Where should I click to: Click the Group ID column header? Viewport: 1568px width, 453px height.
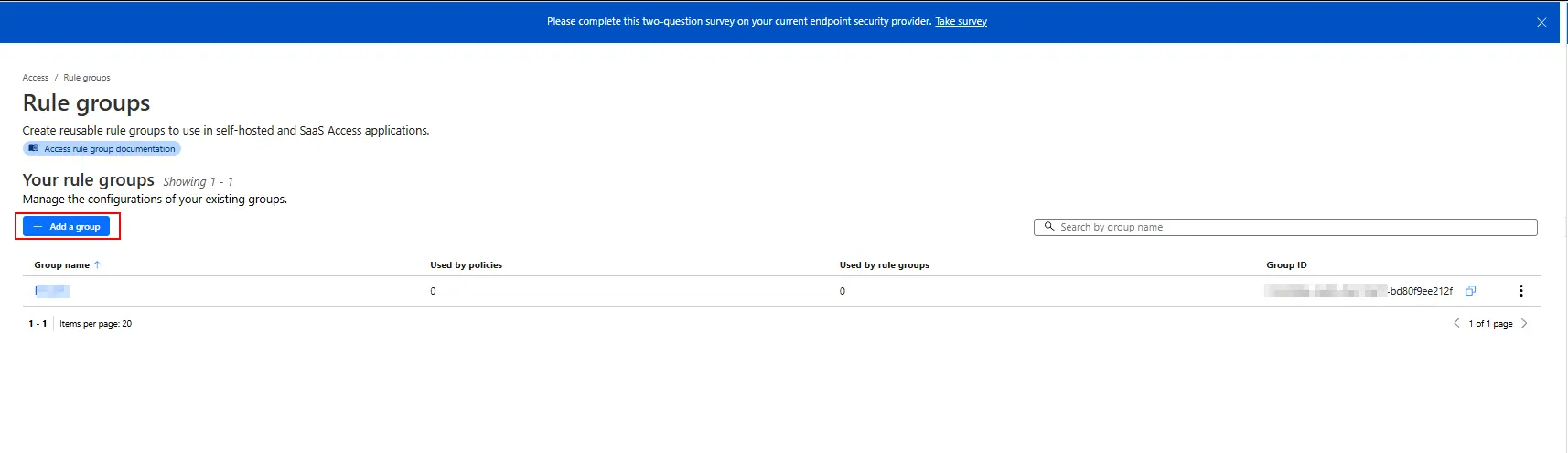[1286, 264]
